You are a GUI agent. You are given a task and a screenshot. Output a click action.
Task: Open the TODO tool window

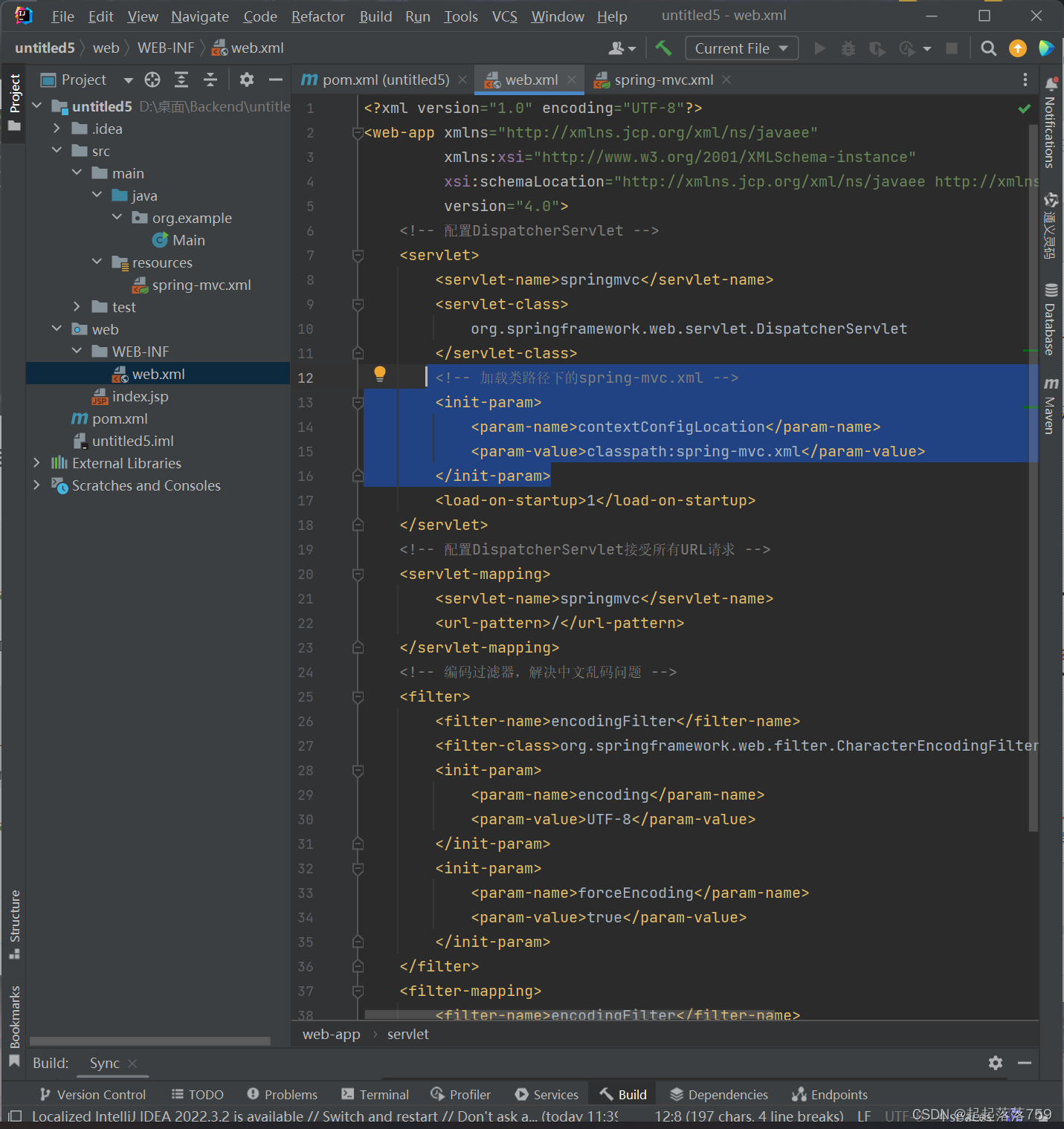tap(198, 1095)
